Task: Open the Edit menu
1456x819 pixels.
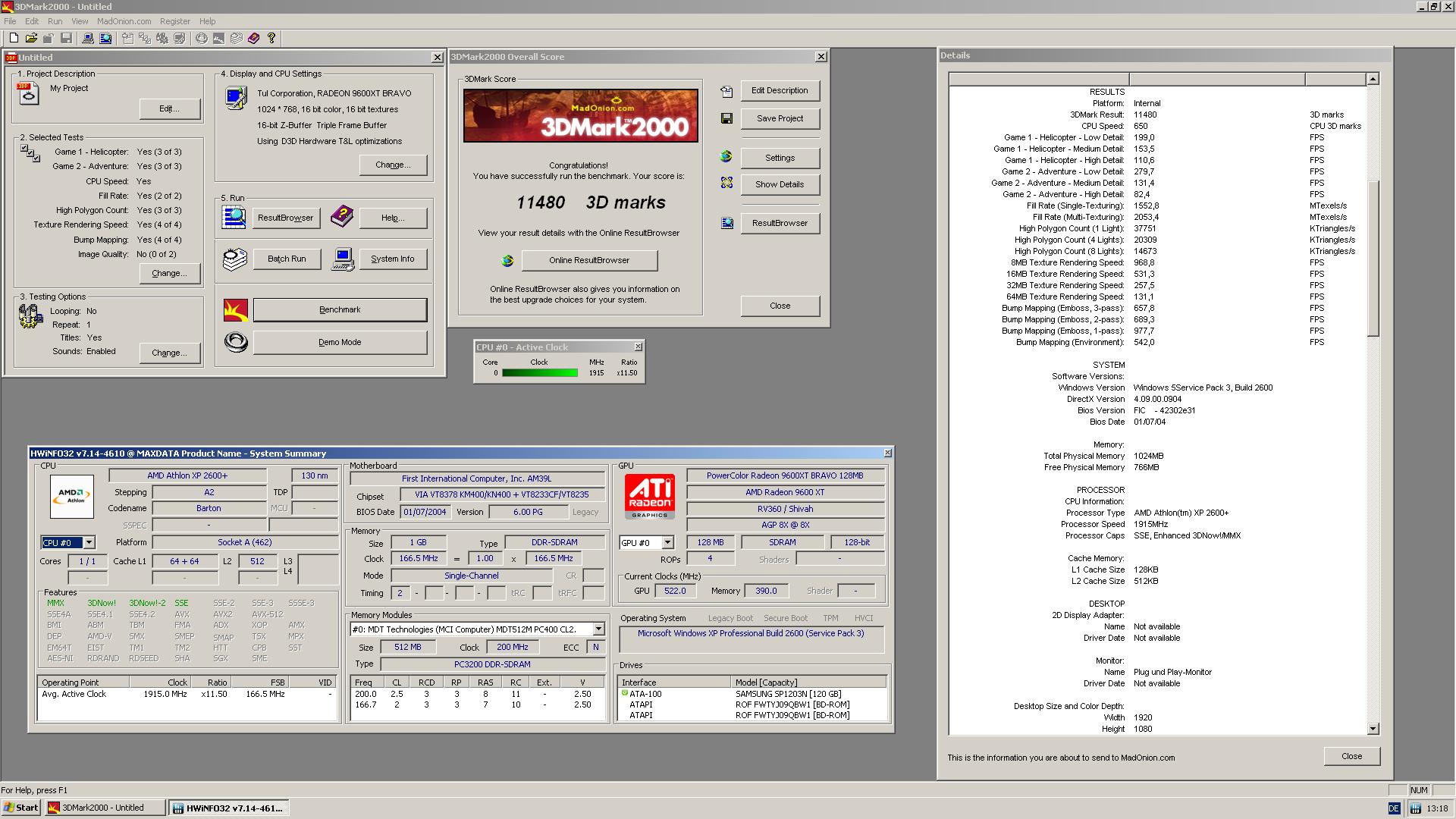Action: click(32, 21)
